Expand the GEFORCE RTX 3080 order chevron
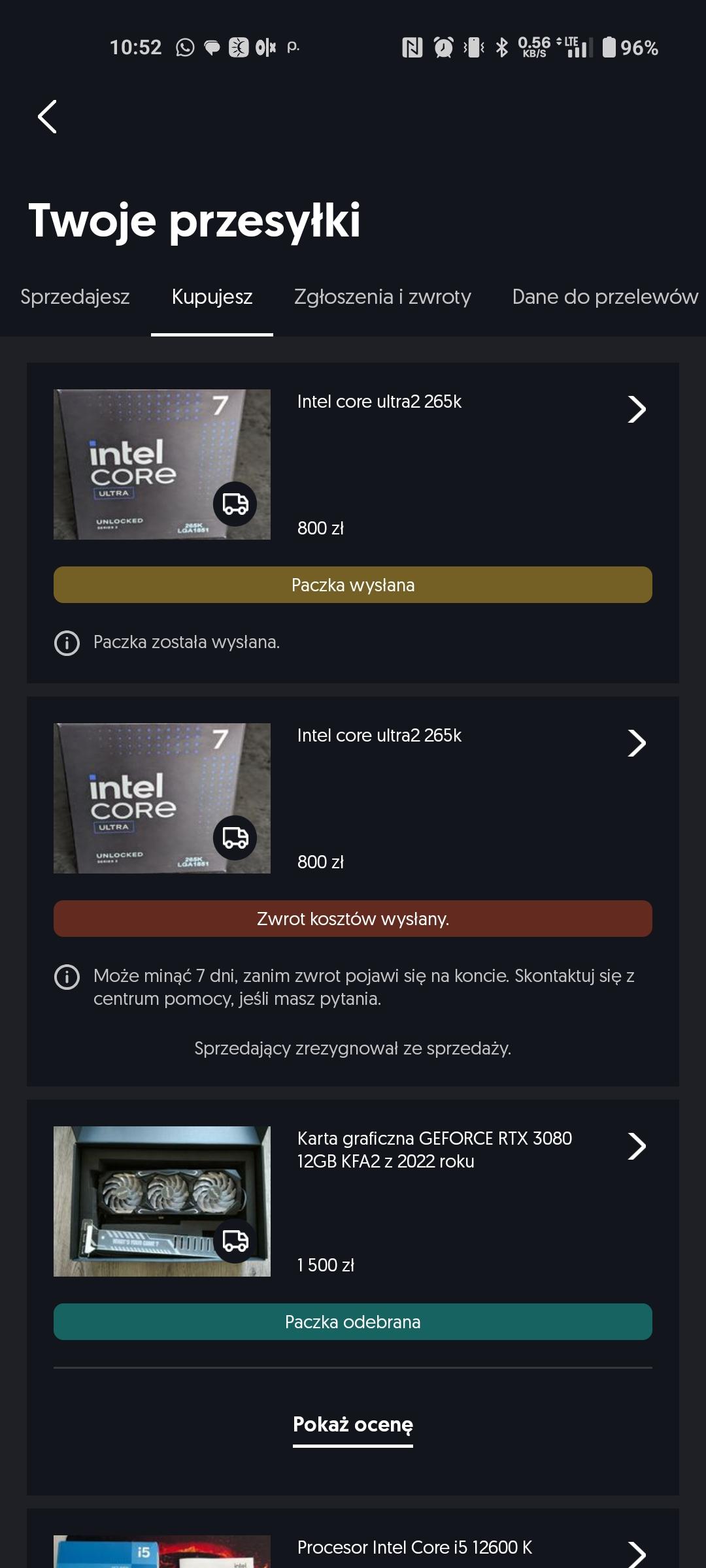 pos(637,1147)
